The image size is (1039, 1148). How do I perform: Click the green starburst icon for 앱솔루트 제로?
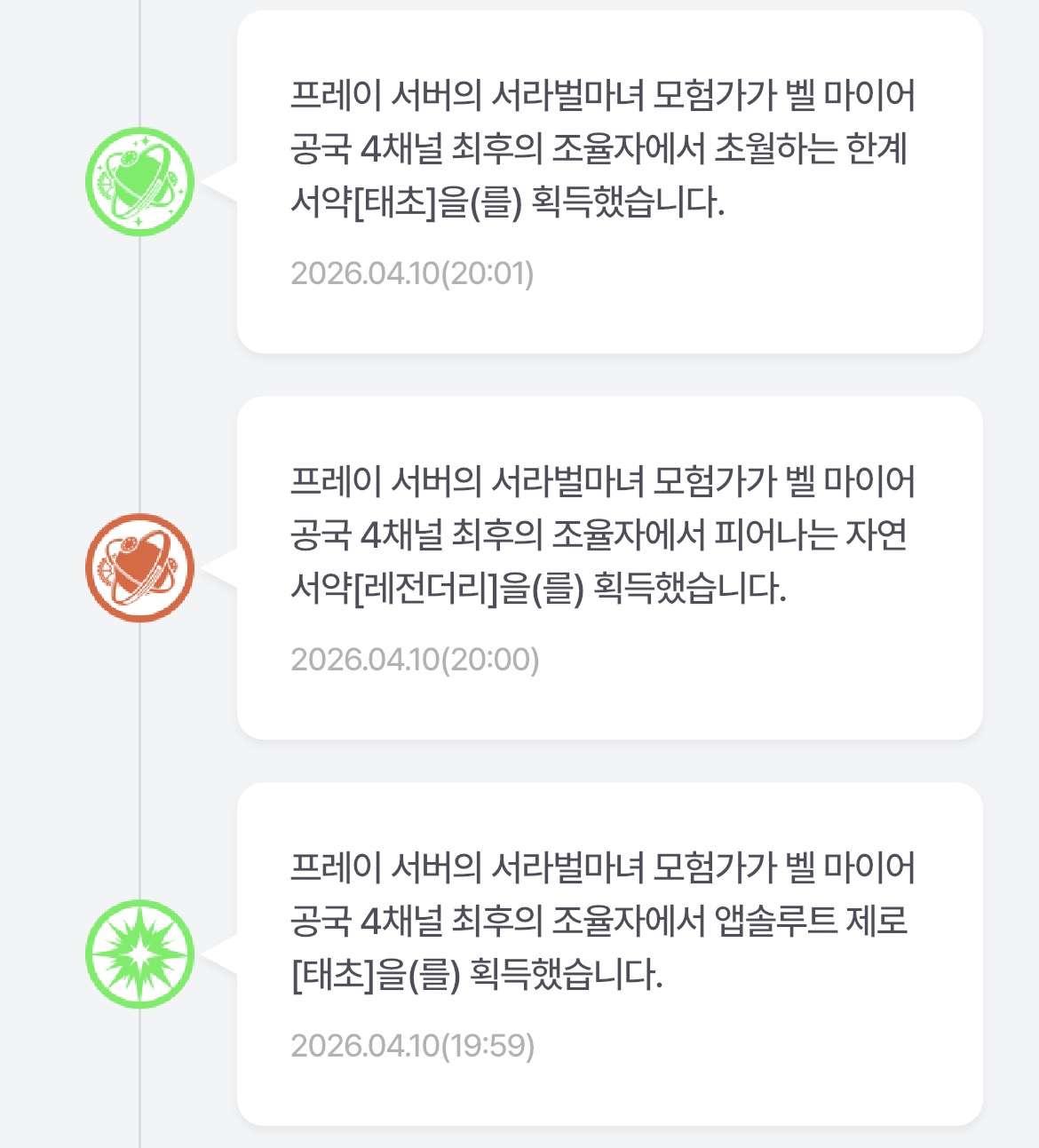click(x=139, y=954)
